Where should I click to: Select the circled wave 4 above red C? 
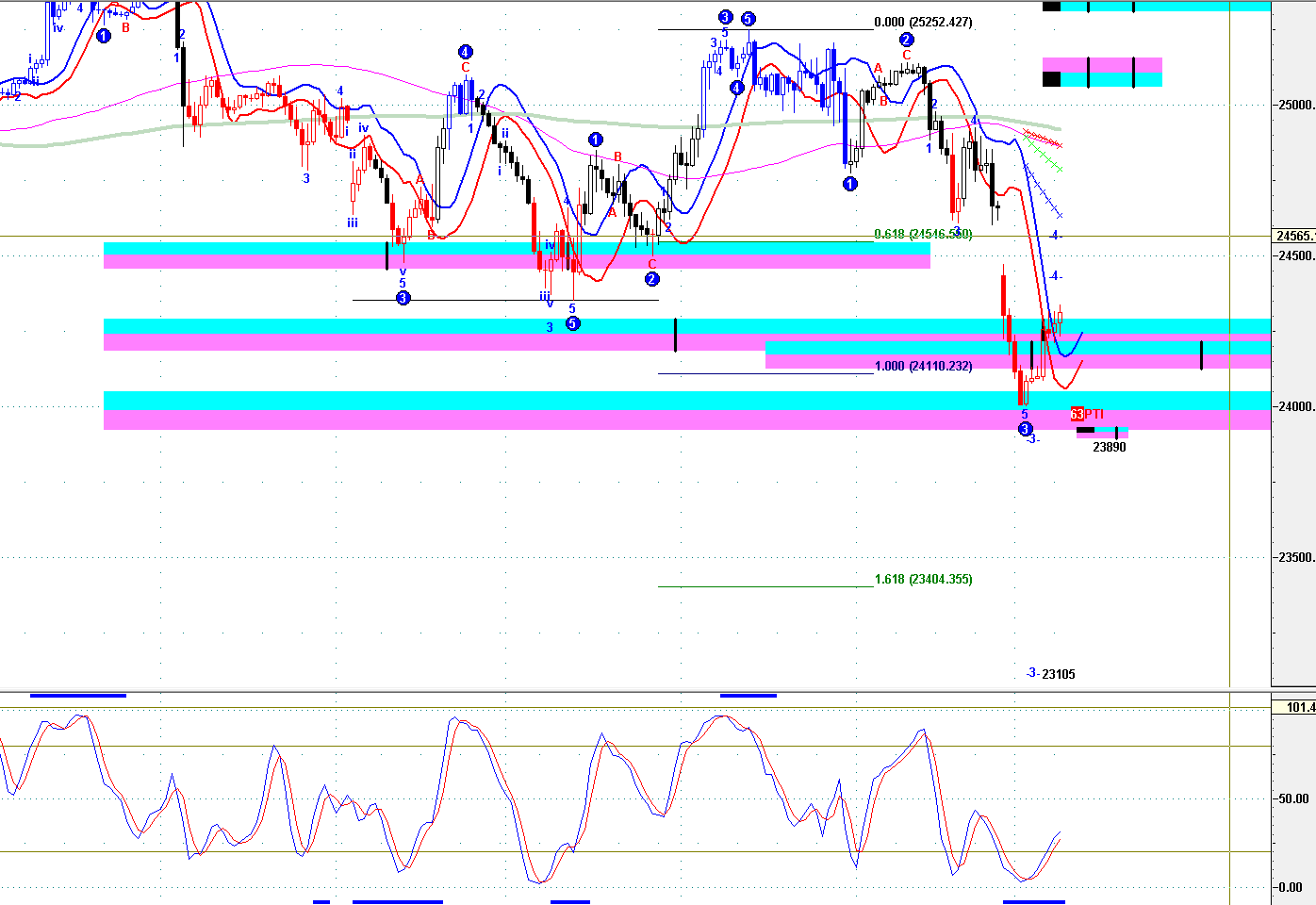[465, 52]
